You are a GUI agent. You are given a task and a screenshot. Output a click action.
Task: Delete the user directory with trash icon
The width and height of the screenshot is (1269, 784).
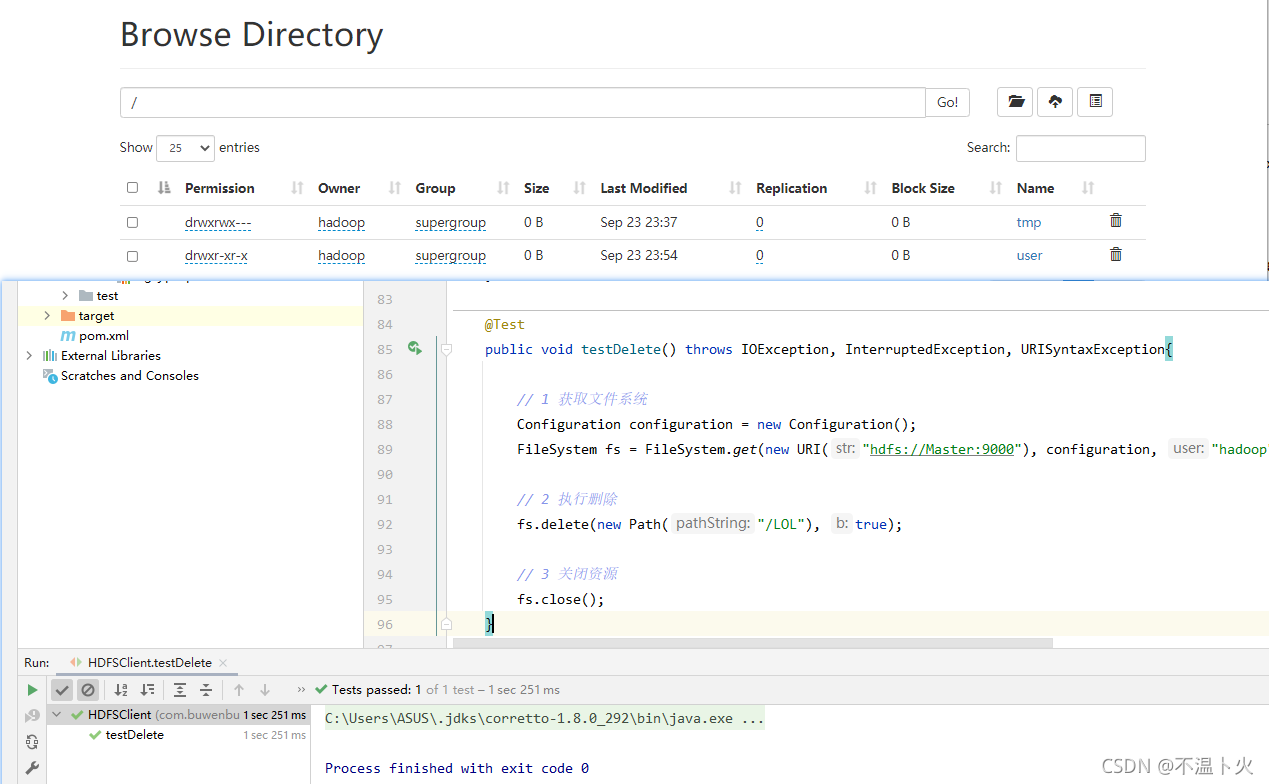point(1116,255)
